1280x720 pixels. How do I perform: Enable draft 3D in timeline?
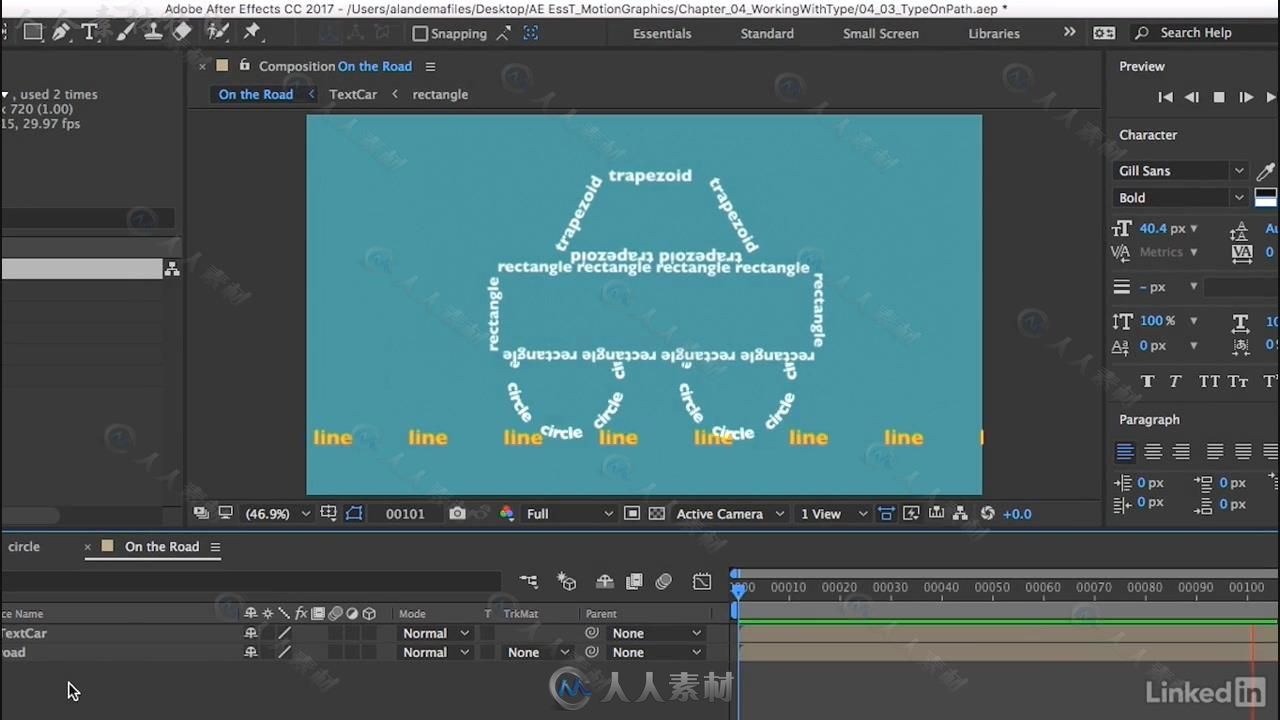tap(567, 581)
